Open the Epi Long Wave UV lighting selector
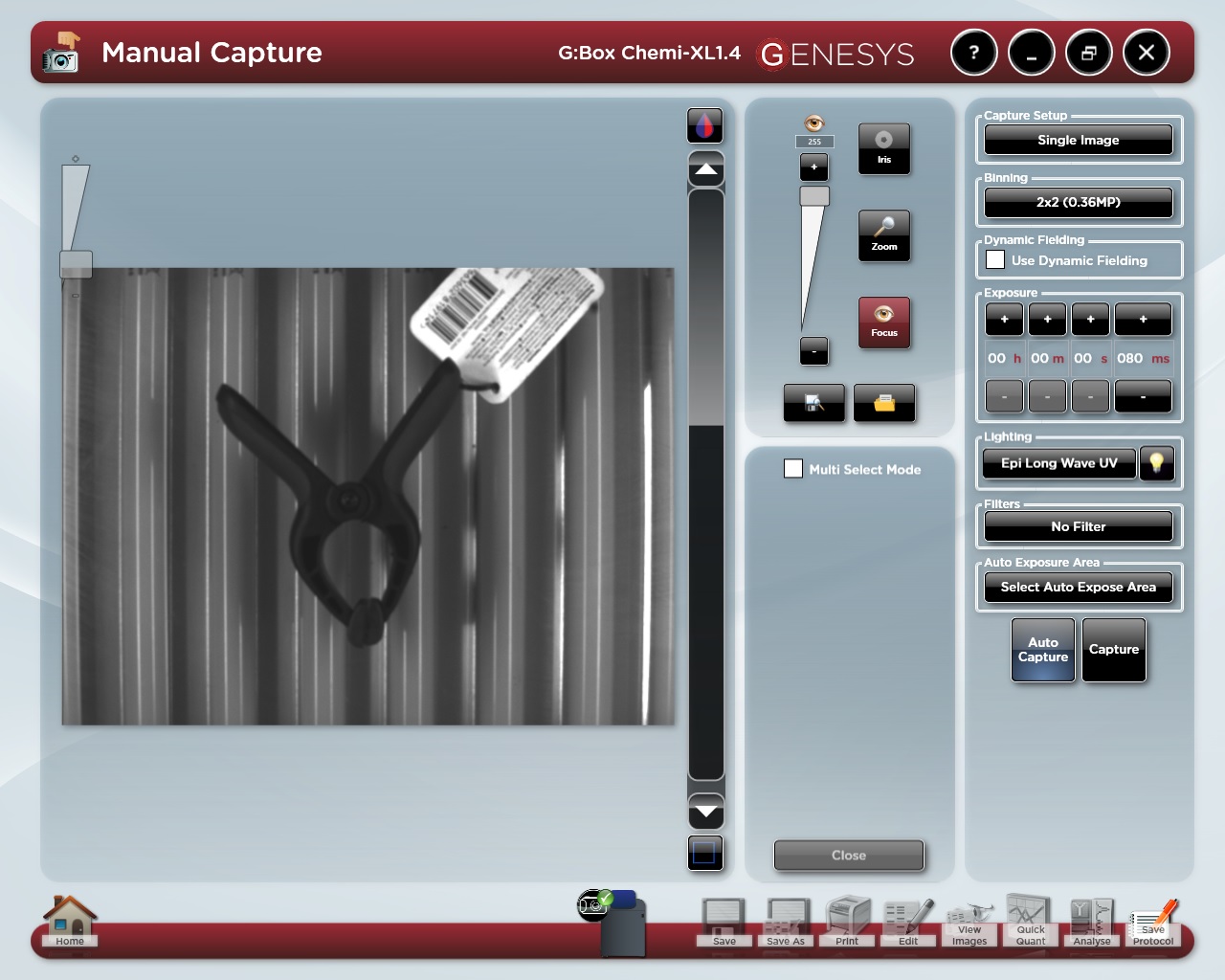The image size is (1225, 980). coord(1059,463)
